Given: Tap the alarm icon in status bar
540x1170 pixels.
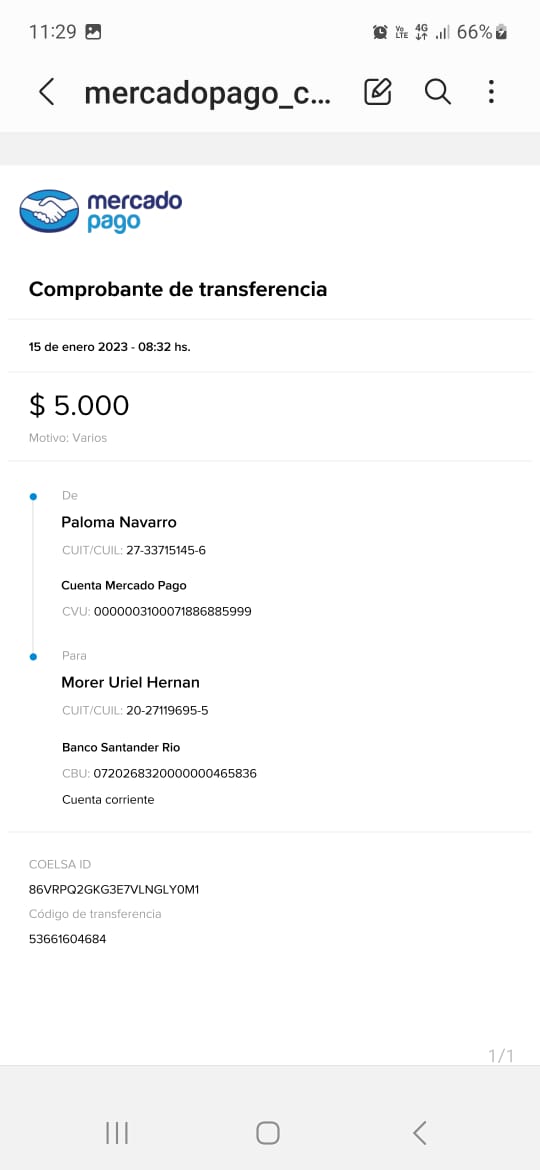Looking at the screenshot, I should click(x=380, y=32).
